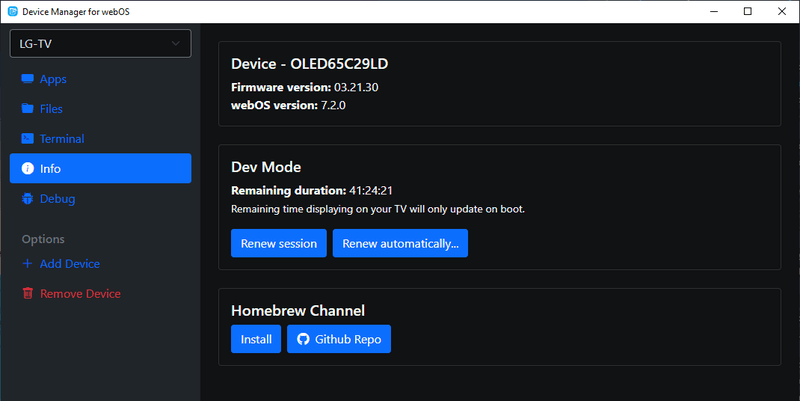Open the Debug section label
Image resolution: width=800 pixels, height=401 pixels.
point(57,199)
